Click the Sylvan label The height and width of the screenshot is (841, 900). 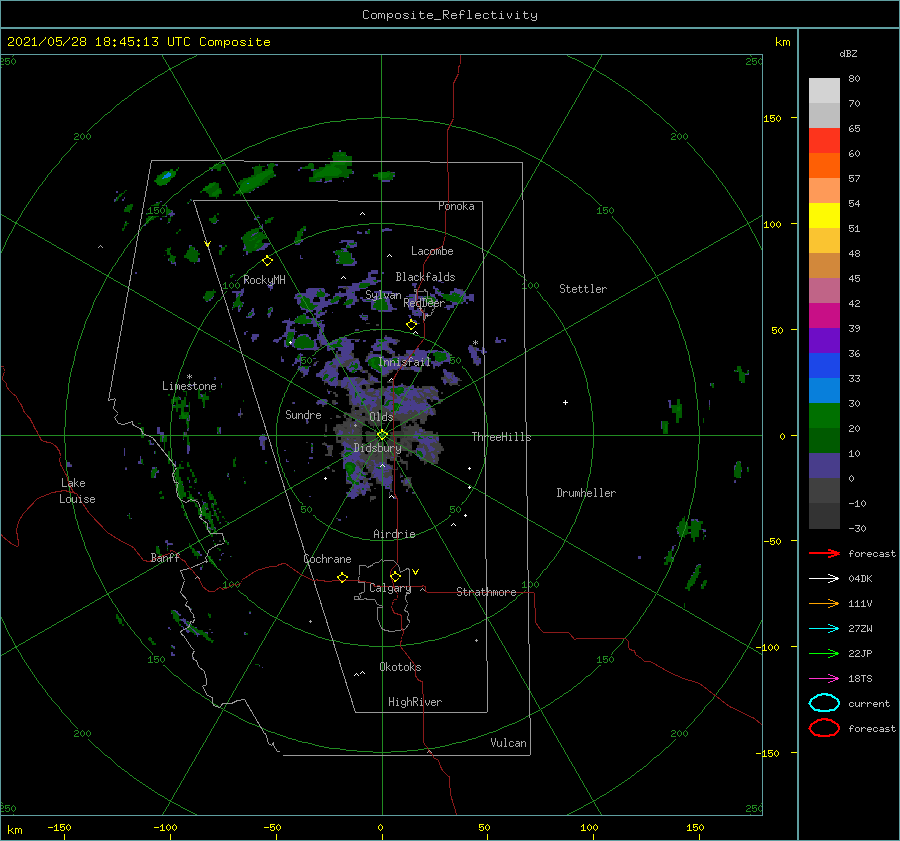coord(383,295)
